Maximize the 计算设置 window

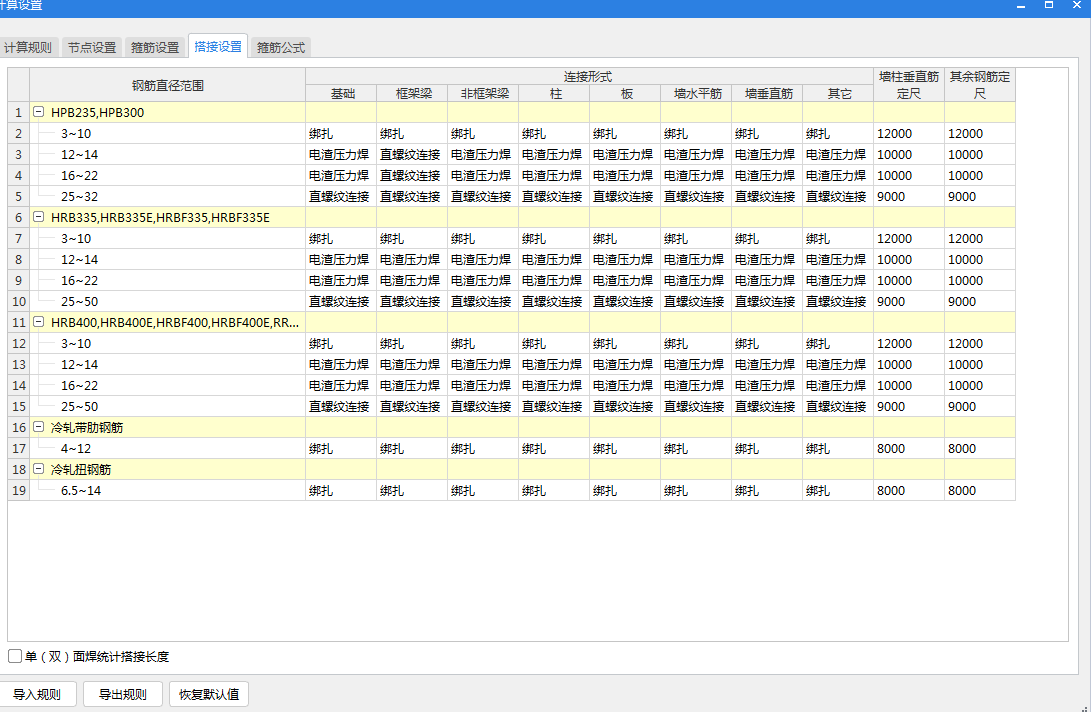[x=1049, y=6]
